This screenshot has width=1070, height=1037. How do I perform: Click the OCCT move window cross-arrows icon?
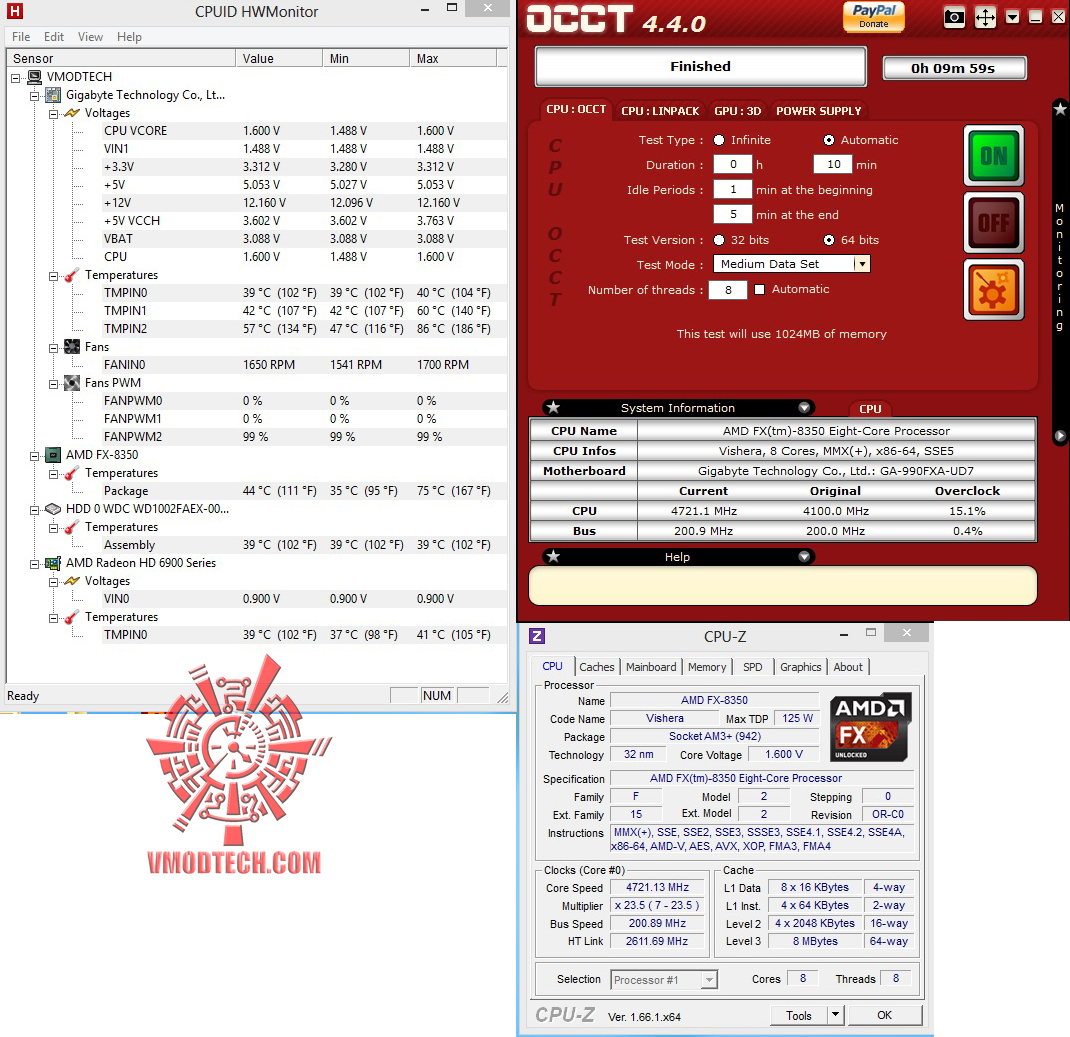click(x=985, y=17)
